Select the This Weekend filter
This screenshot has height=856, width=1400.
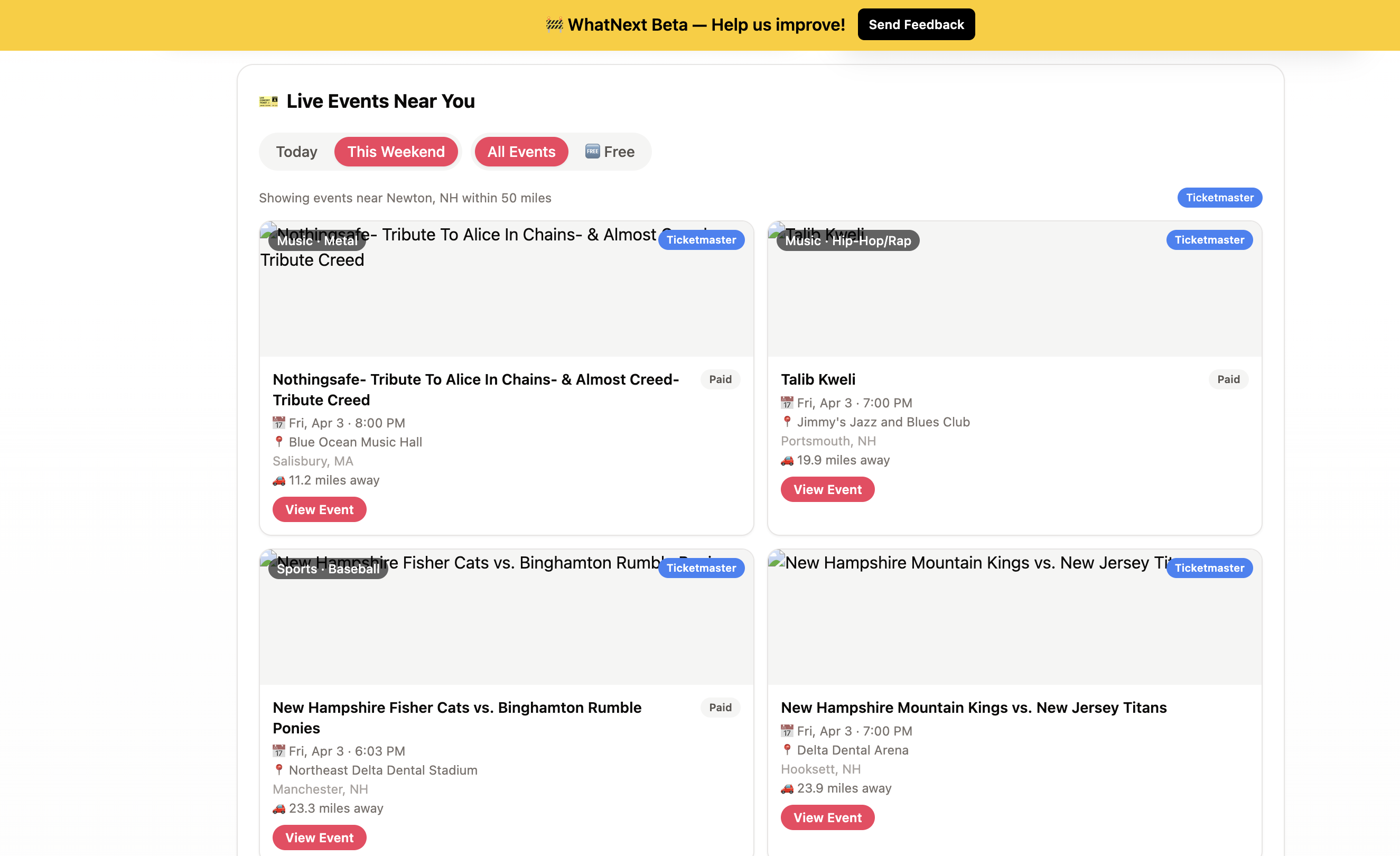click(x=396, y=152)
